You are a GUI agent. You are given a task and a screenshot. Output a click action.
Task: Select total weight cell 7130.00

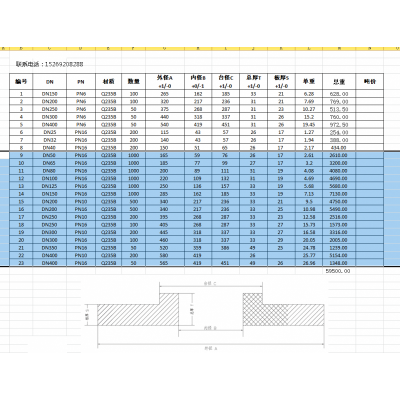(x=339, y=194)
